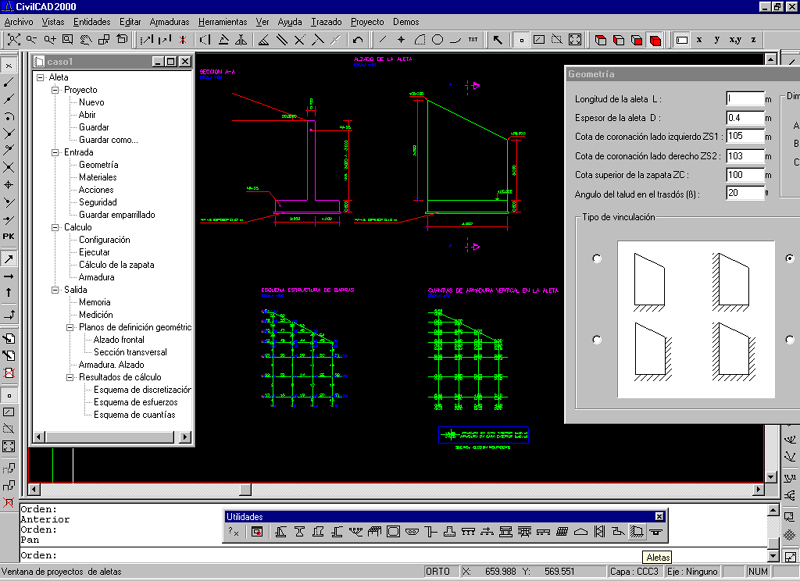Open Geometría under Entrada in tree
This screenshot has width=800, height=581.
point(98,165)
